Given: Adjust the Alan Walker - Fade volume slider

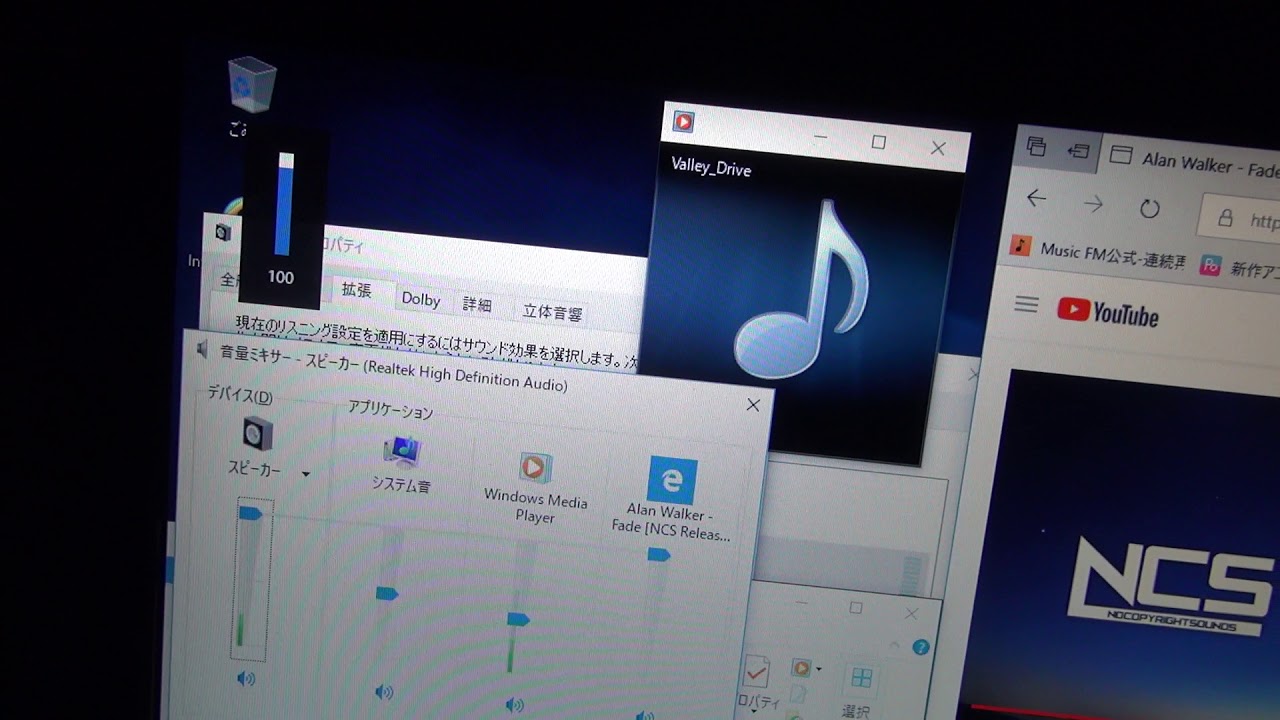Looking at the screenshot, I should click(658, 555).
